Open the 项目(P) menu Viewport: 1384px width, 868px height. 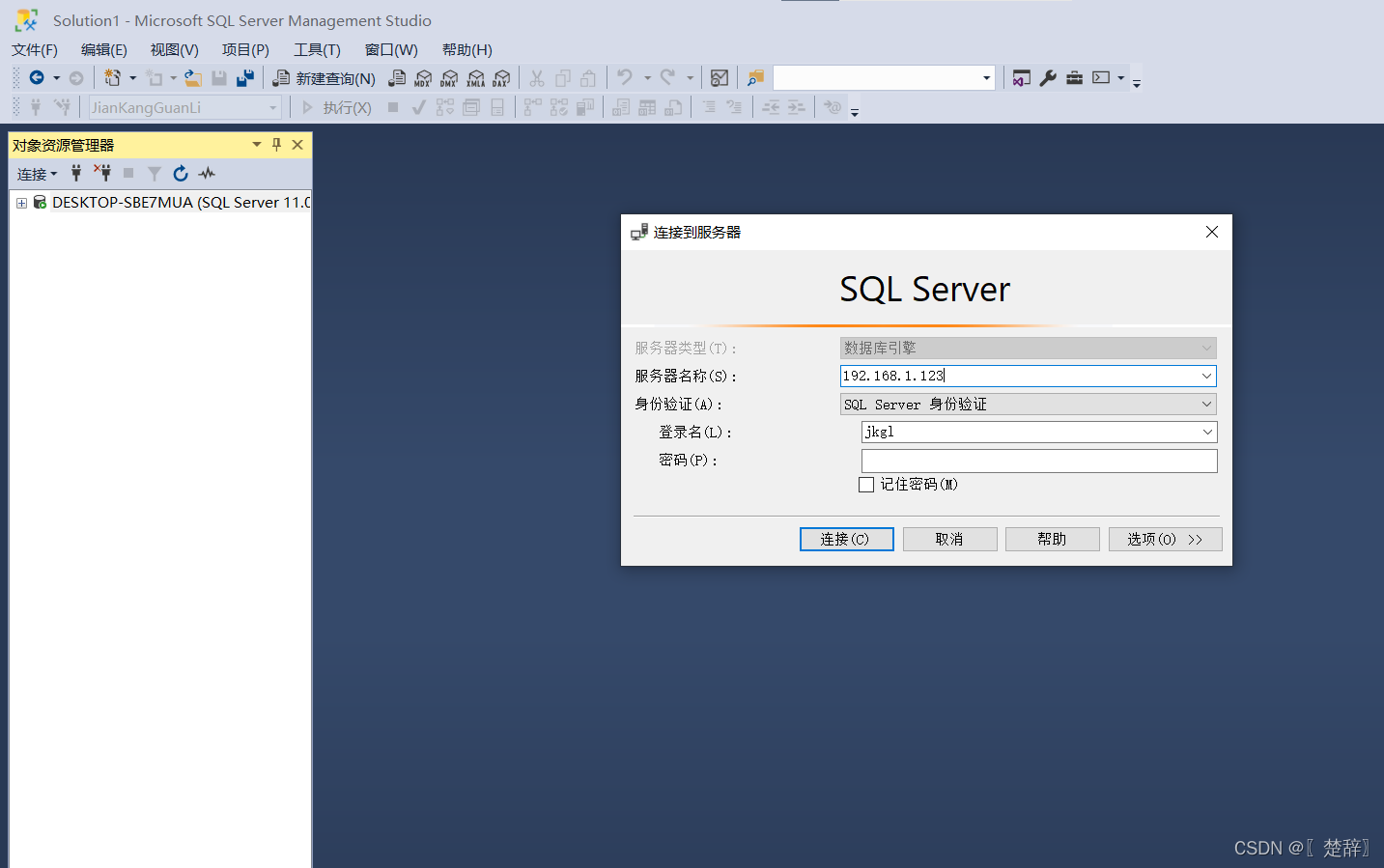pyautogui.click(x=245, y=50)
